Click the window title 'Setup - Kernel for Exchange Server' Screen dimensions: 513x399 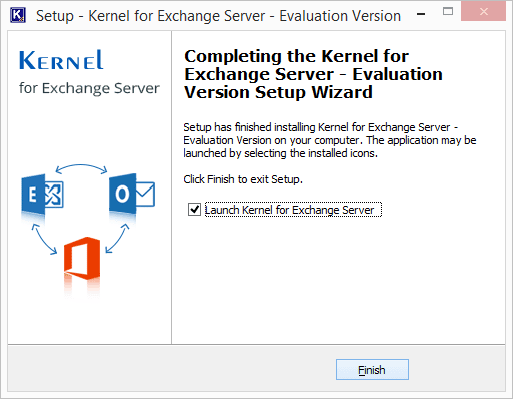[218, 16]
